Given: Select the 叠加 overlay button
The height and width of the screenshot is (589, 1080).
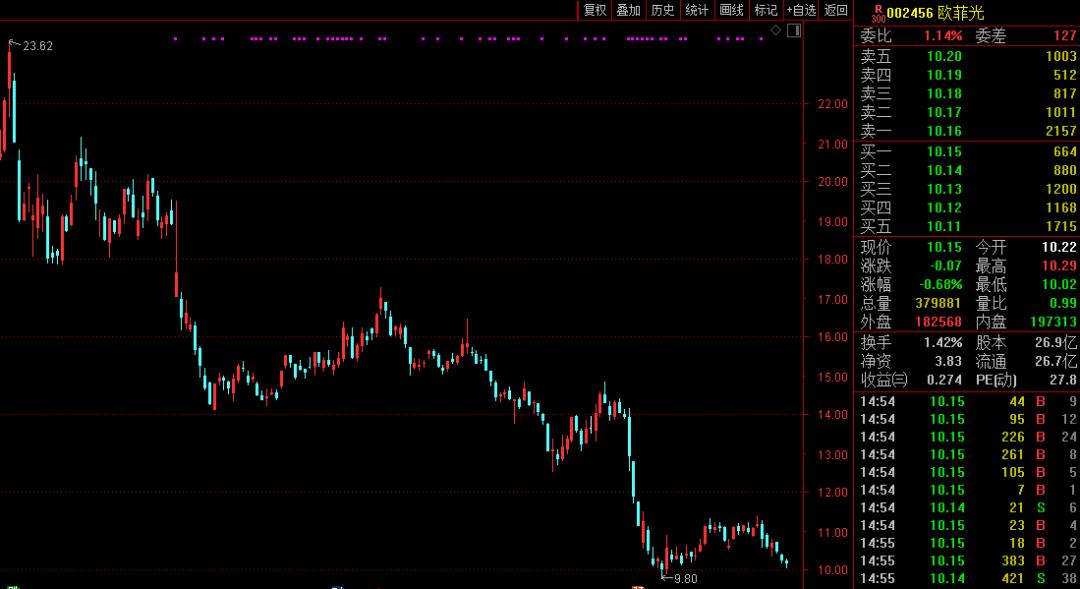Looking at the screenshot, I should [628, 10].
